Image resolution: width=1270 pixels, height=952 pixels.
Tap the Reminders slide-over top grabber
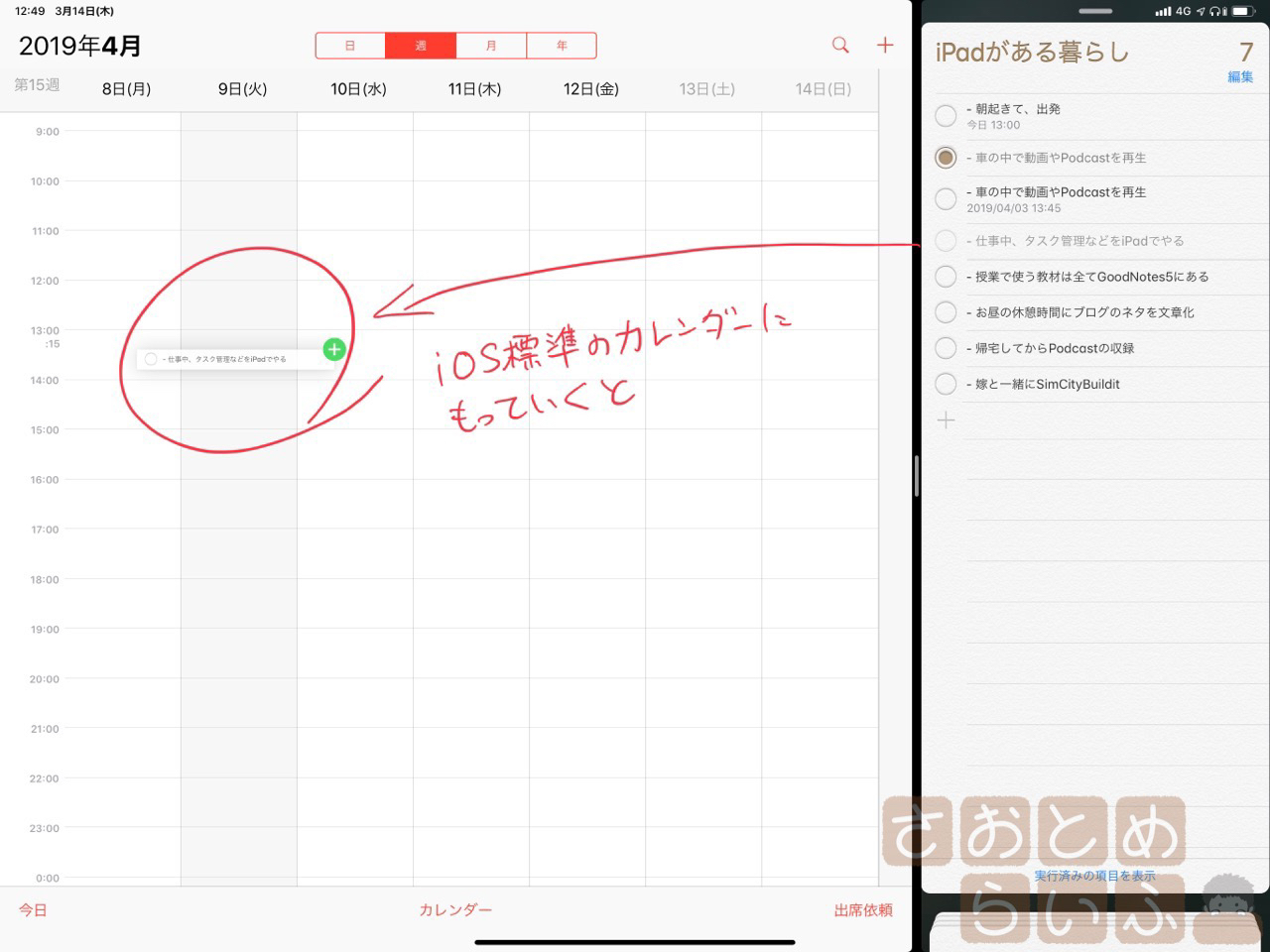tap(1095, 12)
